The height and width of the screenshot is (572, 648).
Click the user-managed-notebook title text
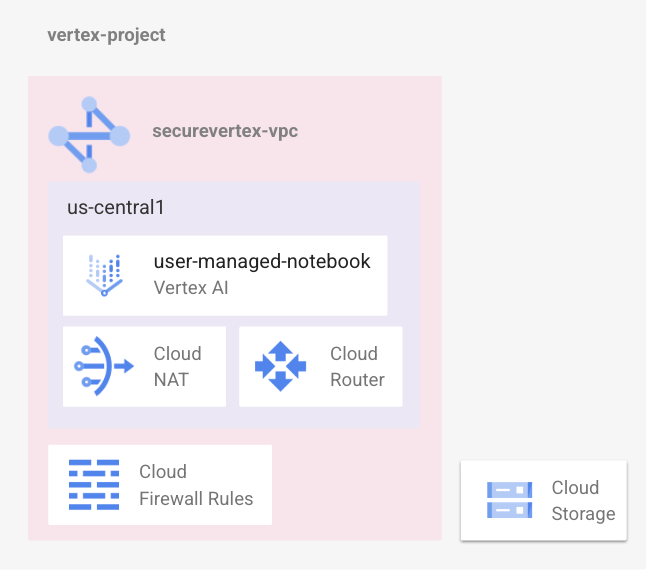[262, 262]
